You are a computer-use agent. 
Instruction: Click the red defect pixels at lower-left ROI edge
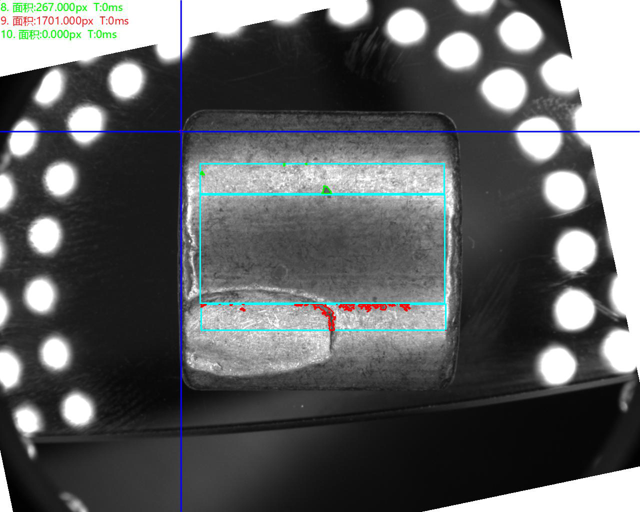[x=206, y=304]
